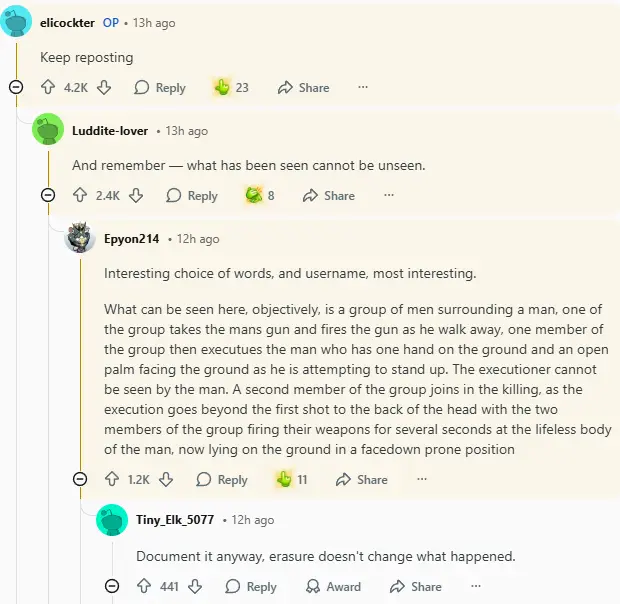
Task: Collapse Luddite-lover's comment thread
Action: pos(48,196)
